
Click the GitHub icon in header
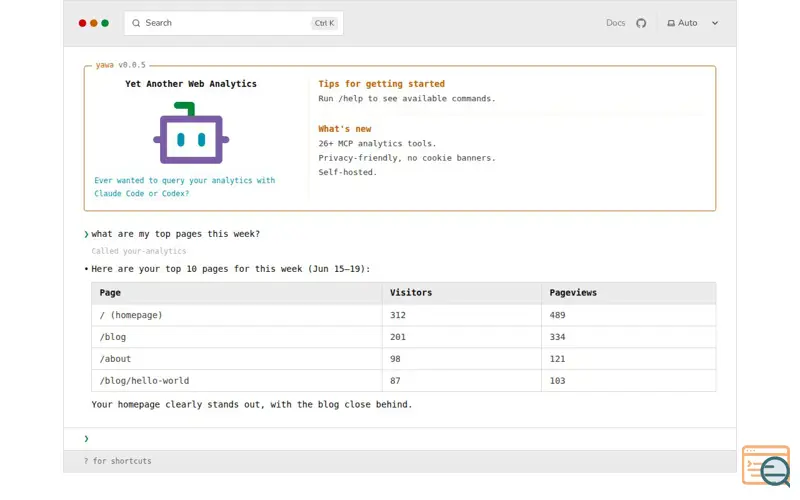pos(641,23)
